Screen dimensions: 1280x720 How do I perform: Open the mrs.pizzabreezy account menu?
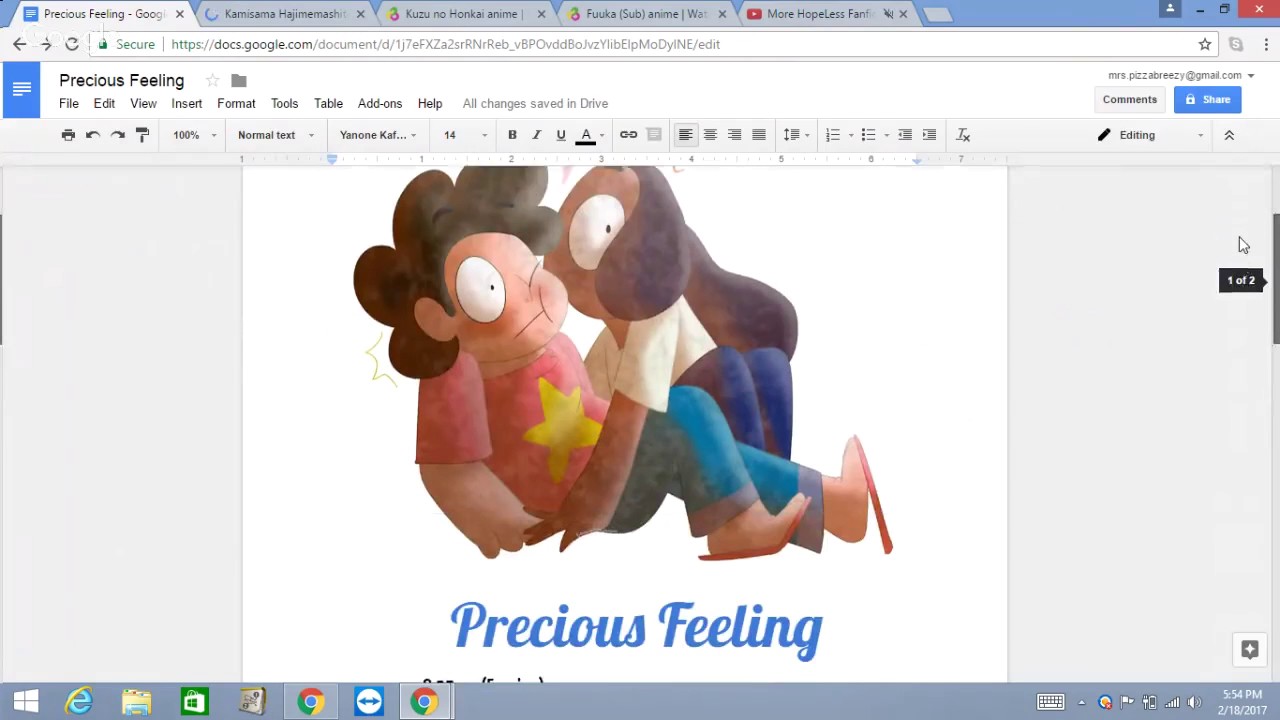1181,75
